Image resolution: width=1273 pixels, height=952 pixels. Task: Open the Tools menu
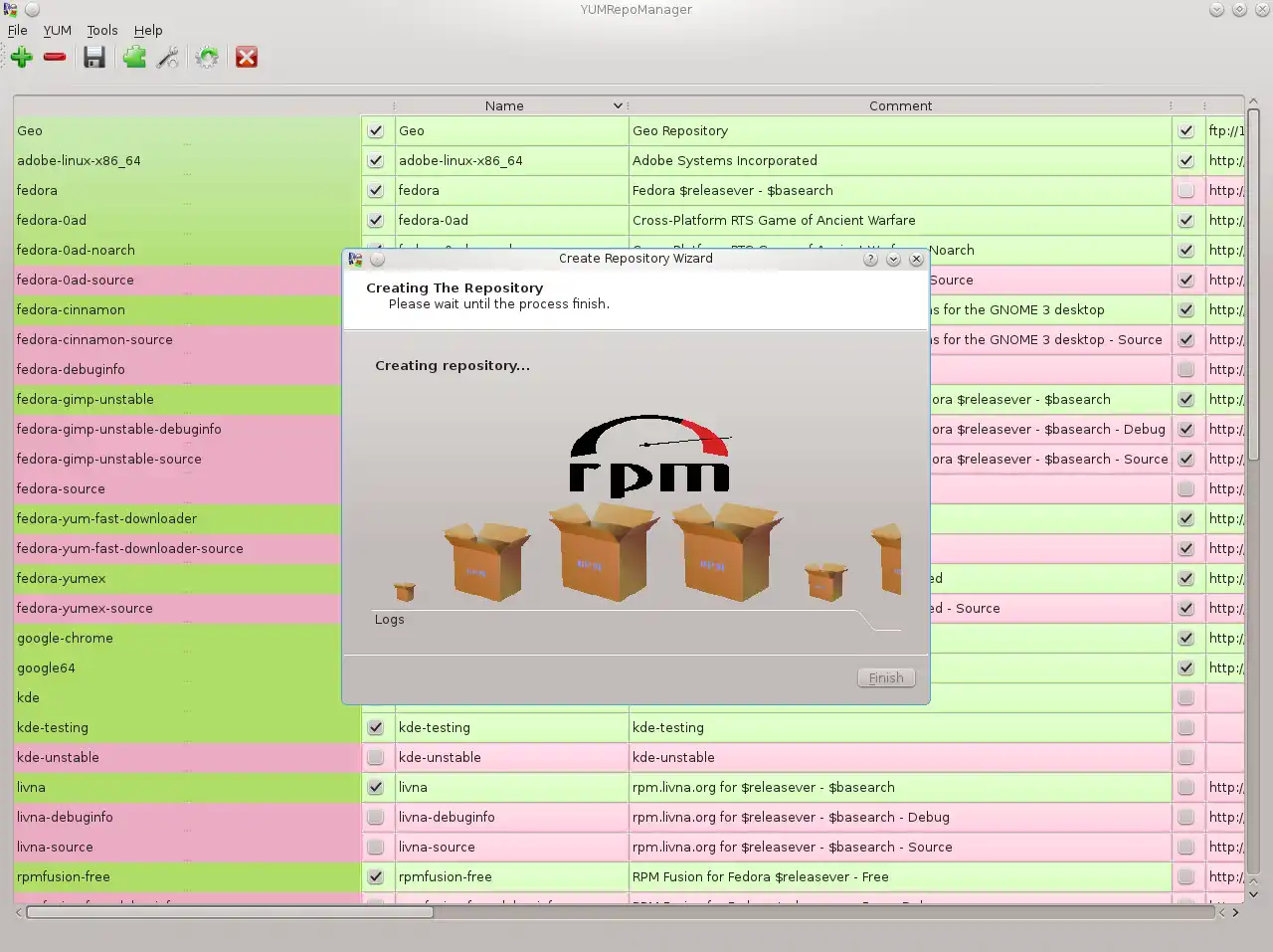tap(102, 31)
